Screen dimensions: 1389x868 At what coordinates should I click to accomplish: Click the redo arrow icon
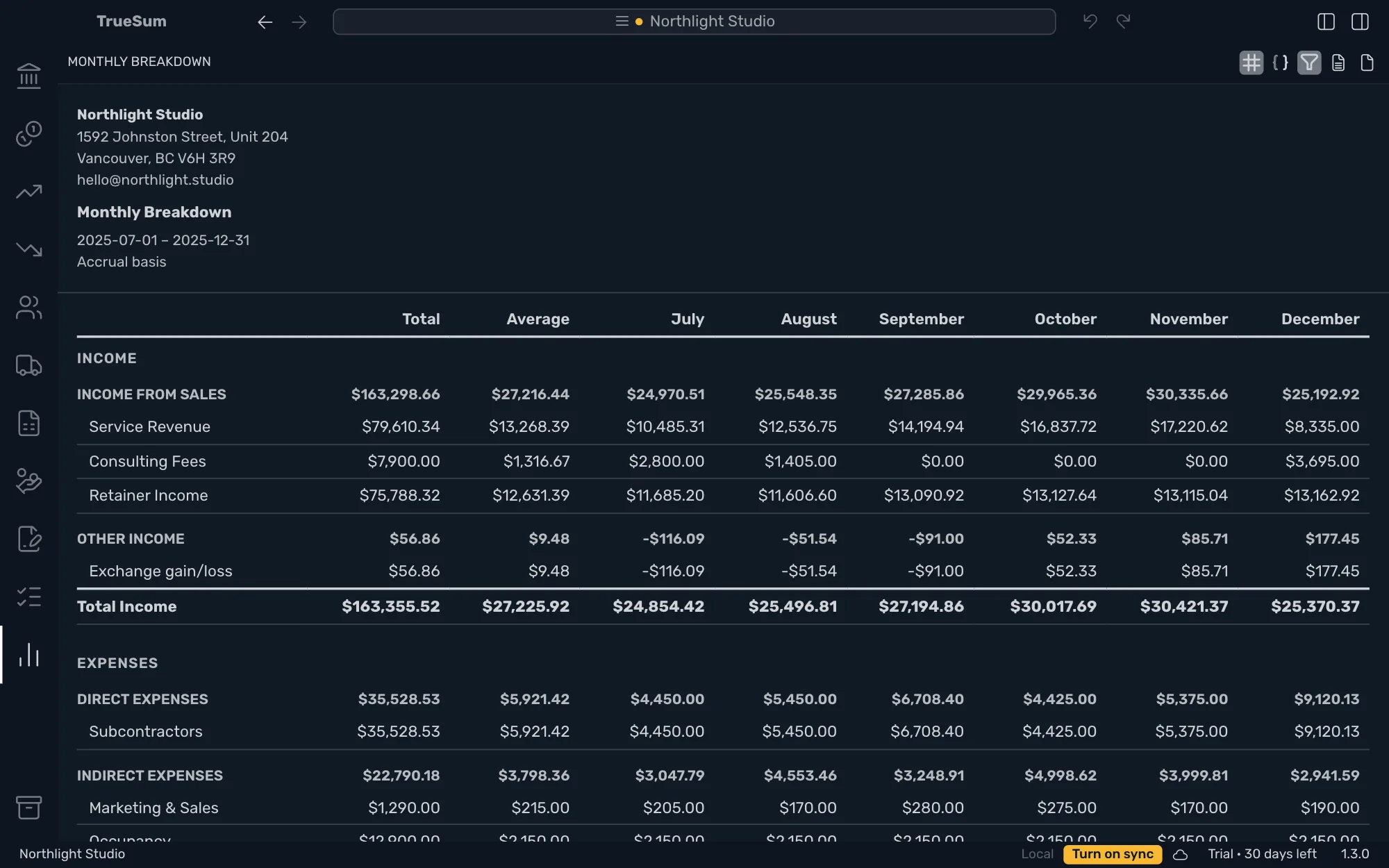pos(1124,22)
